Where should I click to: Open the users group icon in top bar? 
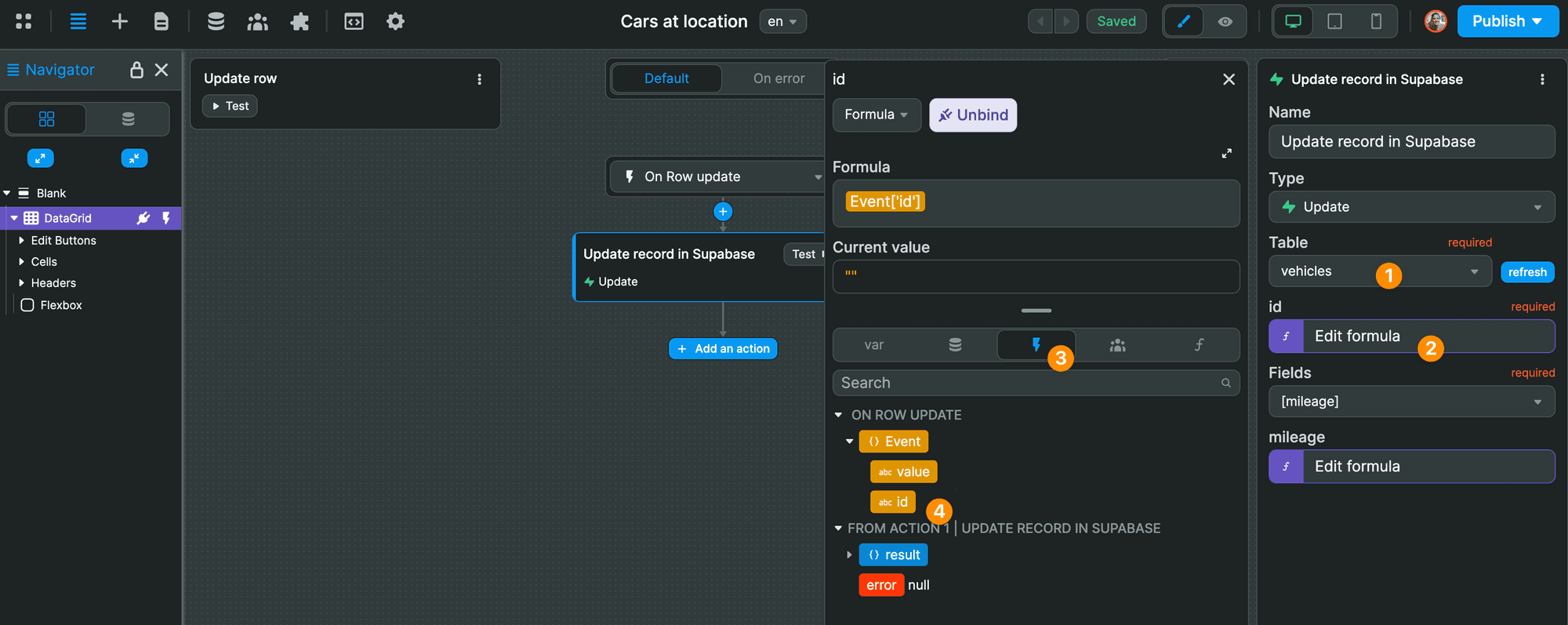click(x=258, y=21)
